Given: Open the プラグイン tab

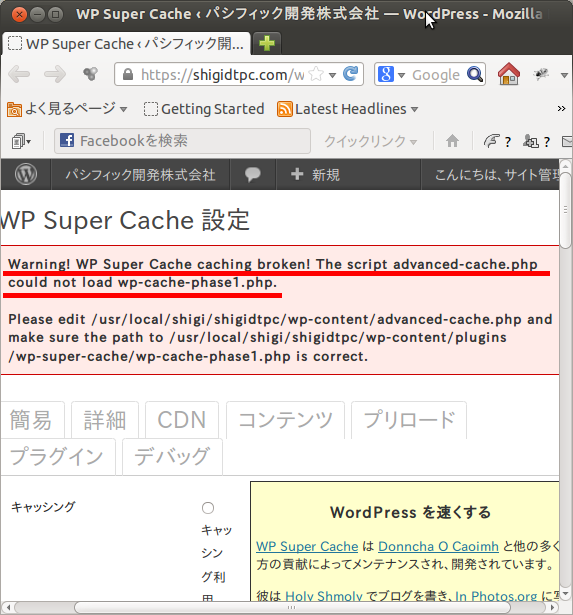Looking at the screenshot, I should [57, 457].
